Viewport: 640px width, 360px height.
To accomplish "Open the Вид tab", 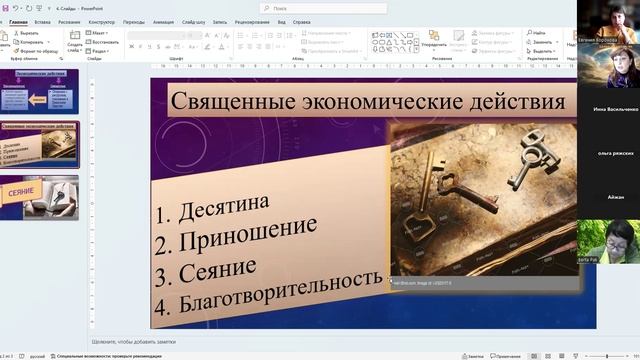I will coord(282,22).
